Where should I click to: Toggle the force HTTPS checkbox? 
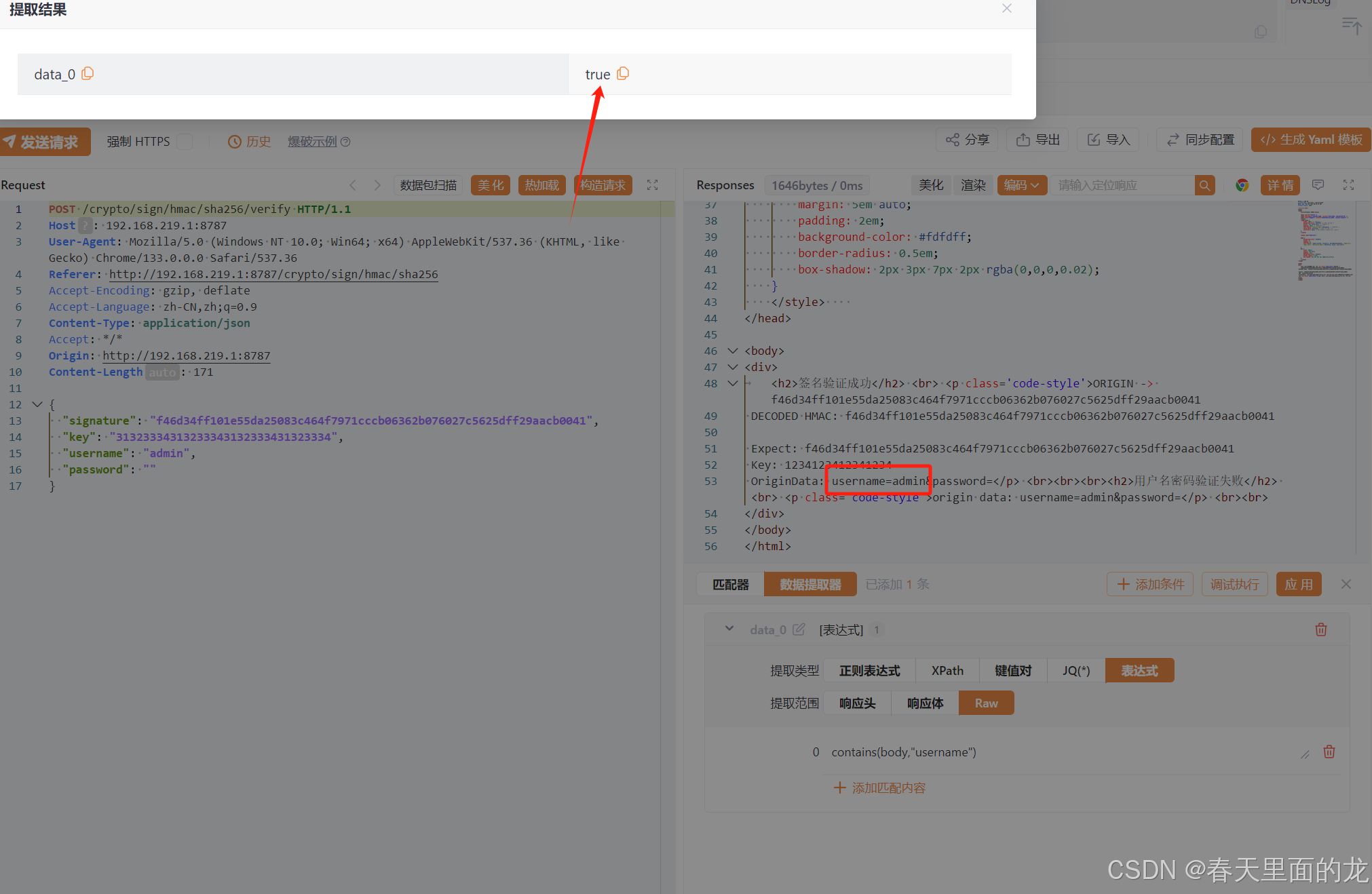(185, 141)
